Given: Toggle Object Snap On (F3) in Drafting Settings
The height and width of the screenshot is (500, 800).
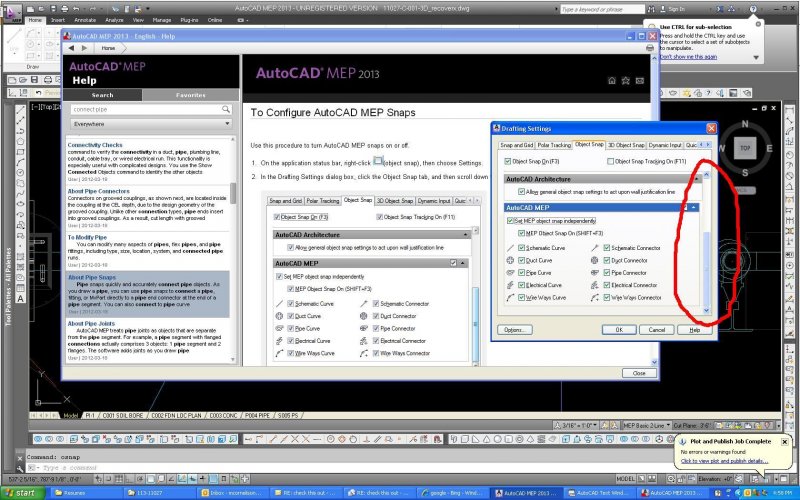Looking at the screenshot, I should coord(508,161).
